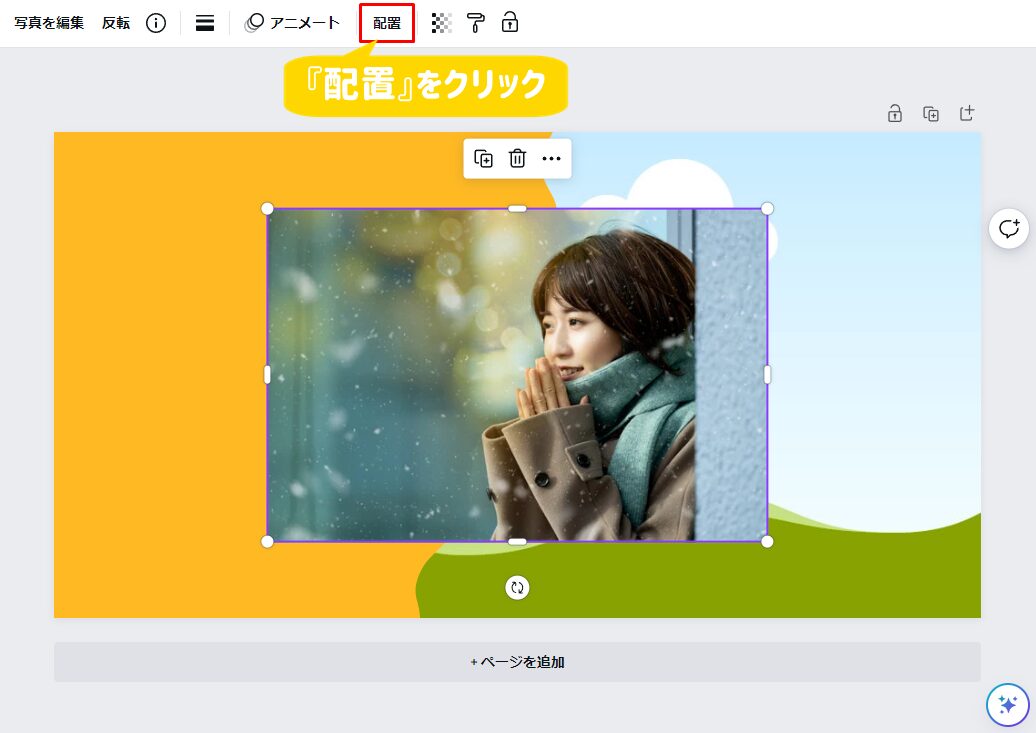Open the add comment bubble icon
This screenshot has height=733, width=1036.
[1009, 229]
